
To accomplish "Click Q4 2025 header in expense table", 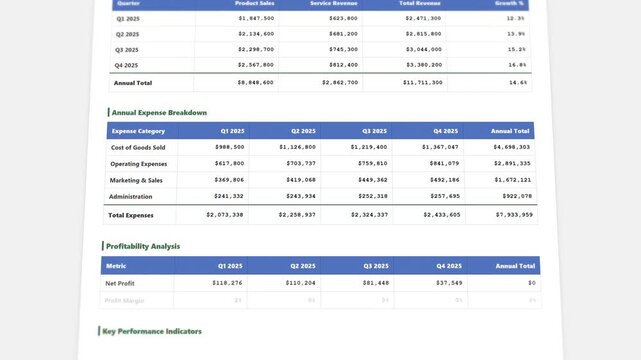I will click(446, 131).
